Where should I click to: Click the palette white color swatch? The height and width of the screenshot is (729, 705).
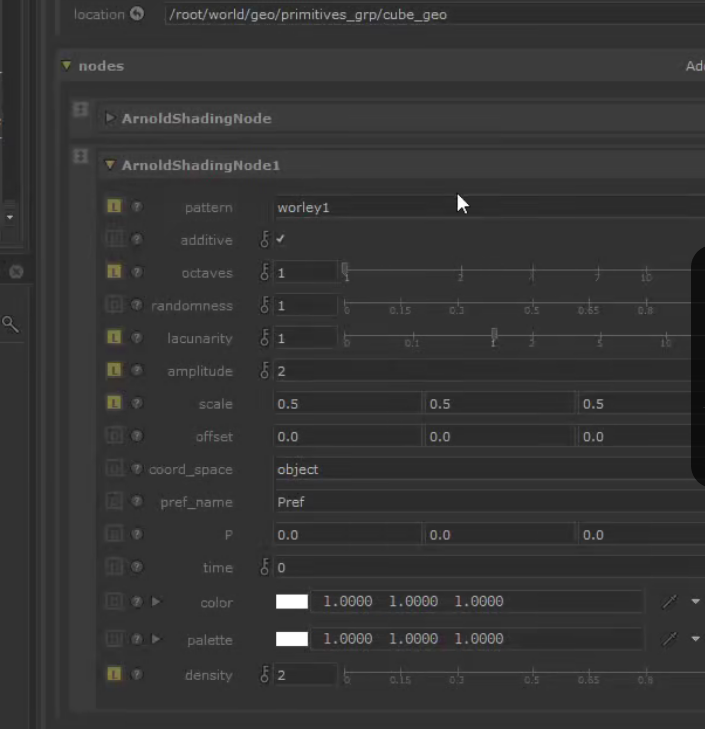292,639
